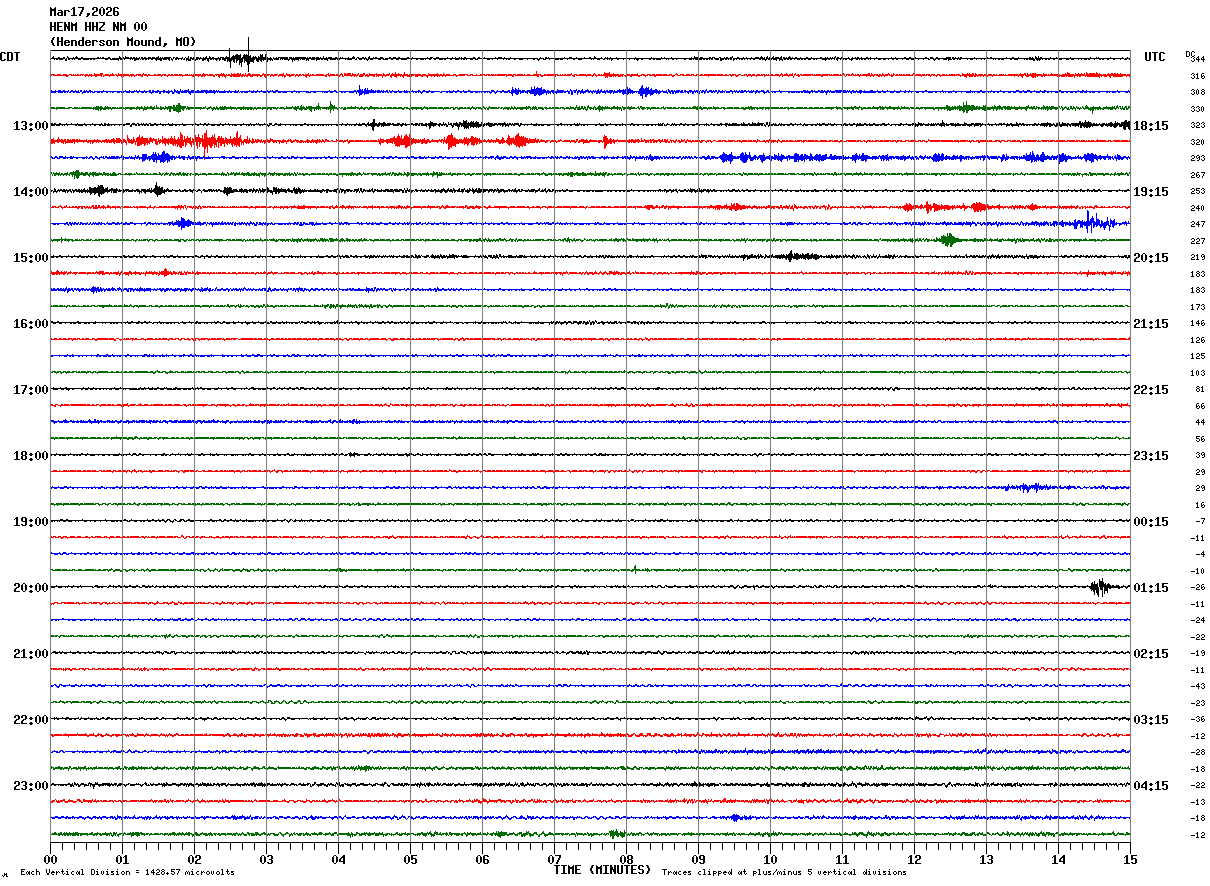Select the 14:00 CDT row label
The height and width of the screenshot is (886, 1210).
tap(30, 191)
